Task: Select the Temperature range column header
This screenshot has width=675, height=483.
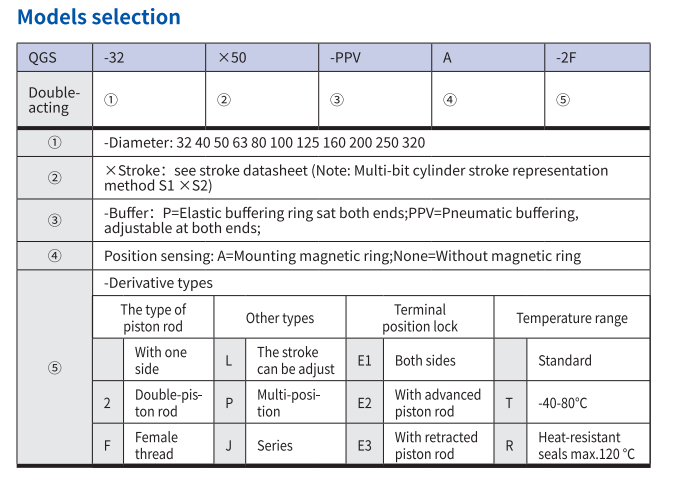Action: (x=572, y=319)
